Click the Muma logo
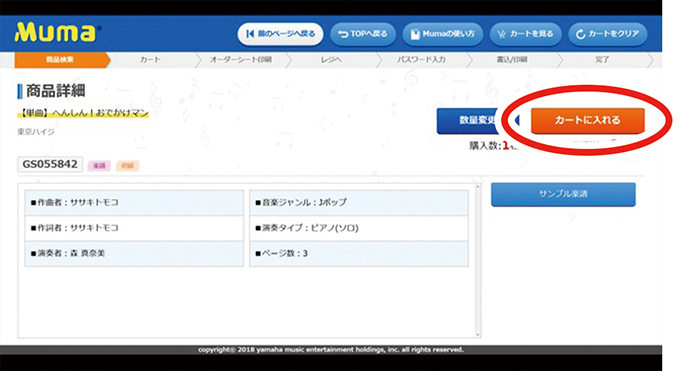 click(x=57, y=33)
